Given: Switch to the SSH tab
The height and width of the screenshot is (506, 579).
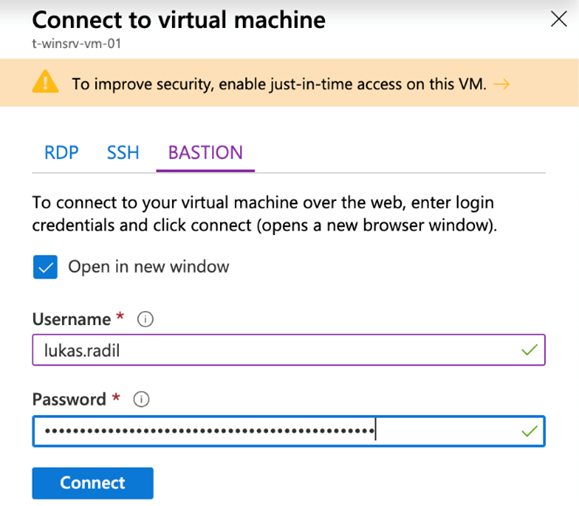Looking at the screenshot, I should click(123, 153).
